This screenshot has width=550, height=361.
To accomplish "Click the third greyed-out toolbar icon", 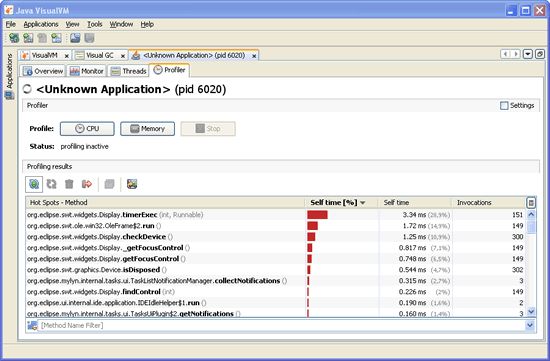I will click(42, 38).
